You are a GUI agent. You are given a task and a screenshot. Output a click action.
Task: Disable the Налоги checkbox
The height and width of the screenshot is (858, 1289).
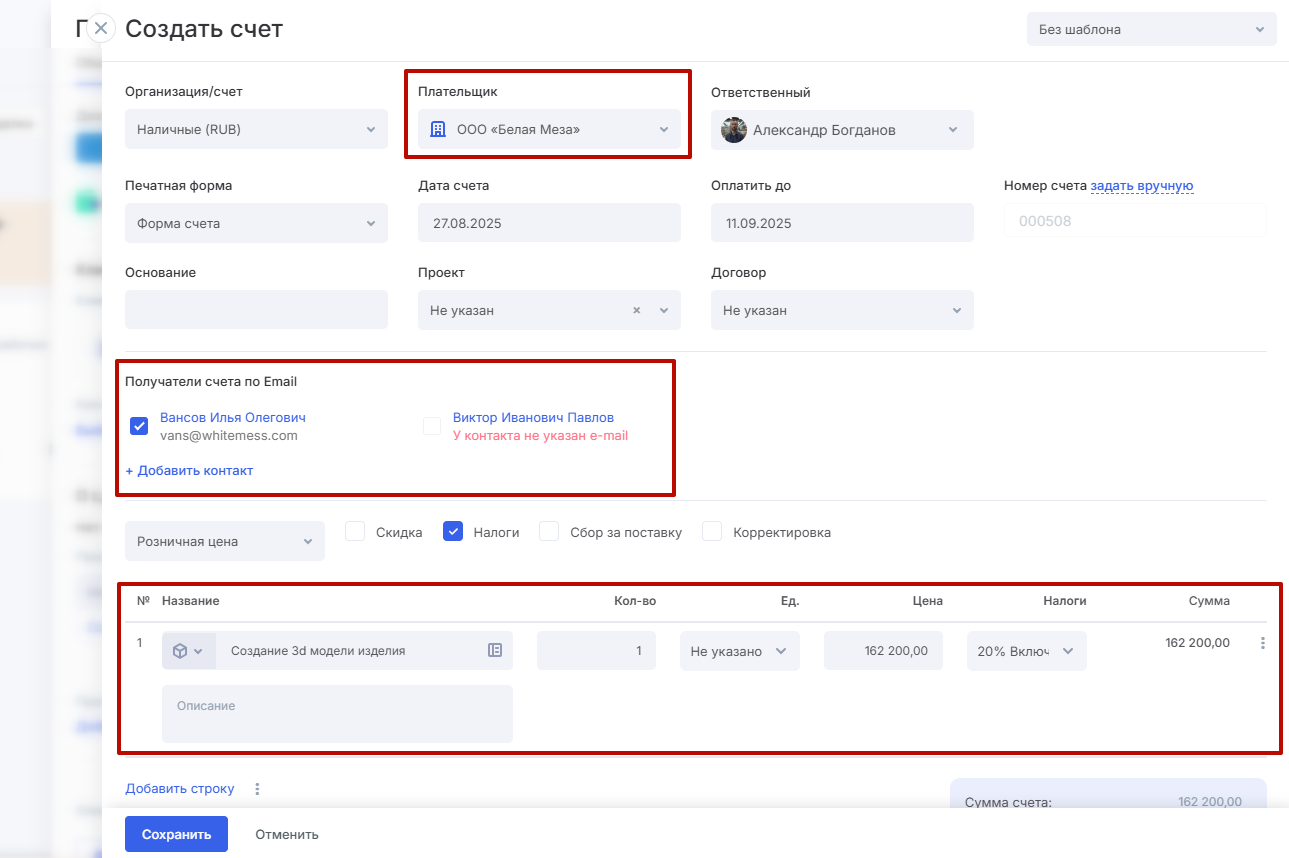[453, 532]
